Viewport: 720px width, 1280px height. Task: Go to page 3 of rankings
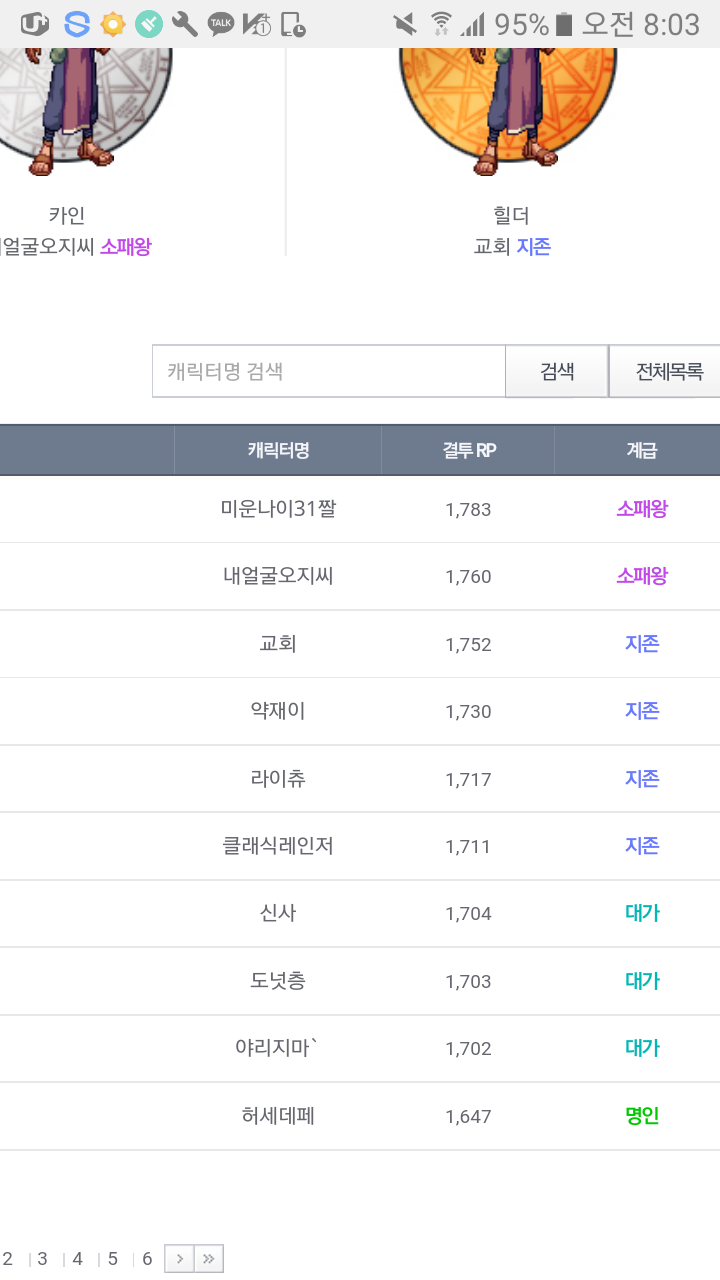(x=42, y=1259)
